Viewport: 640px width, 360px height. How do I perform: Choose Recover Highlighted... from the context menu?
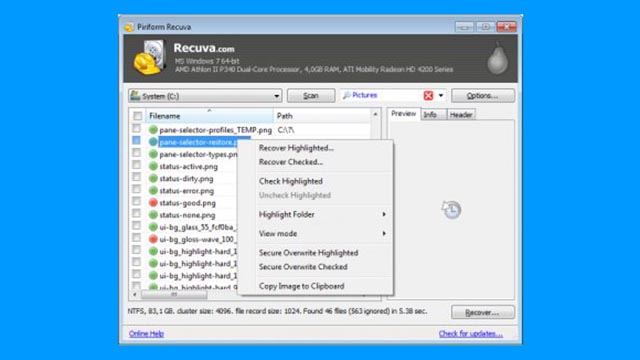[296, 148]
